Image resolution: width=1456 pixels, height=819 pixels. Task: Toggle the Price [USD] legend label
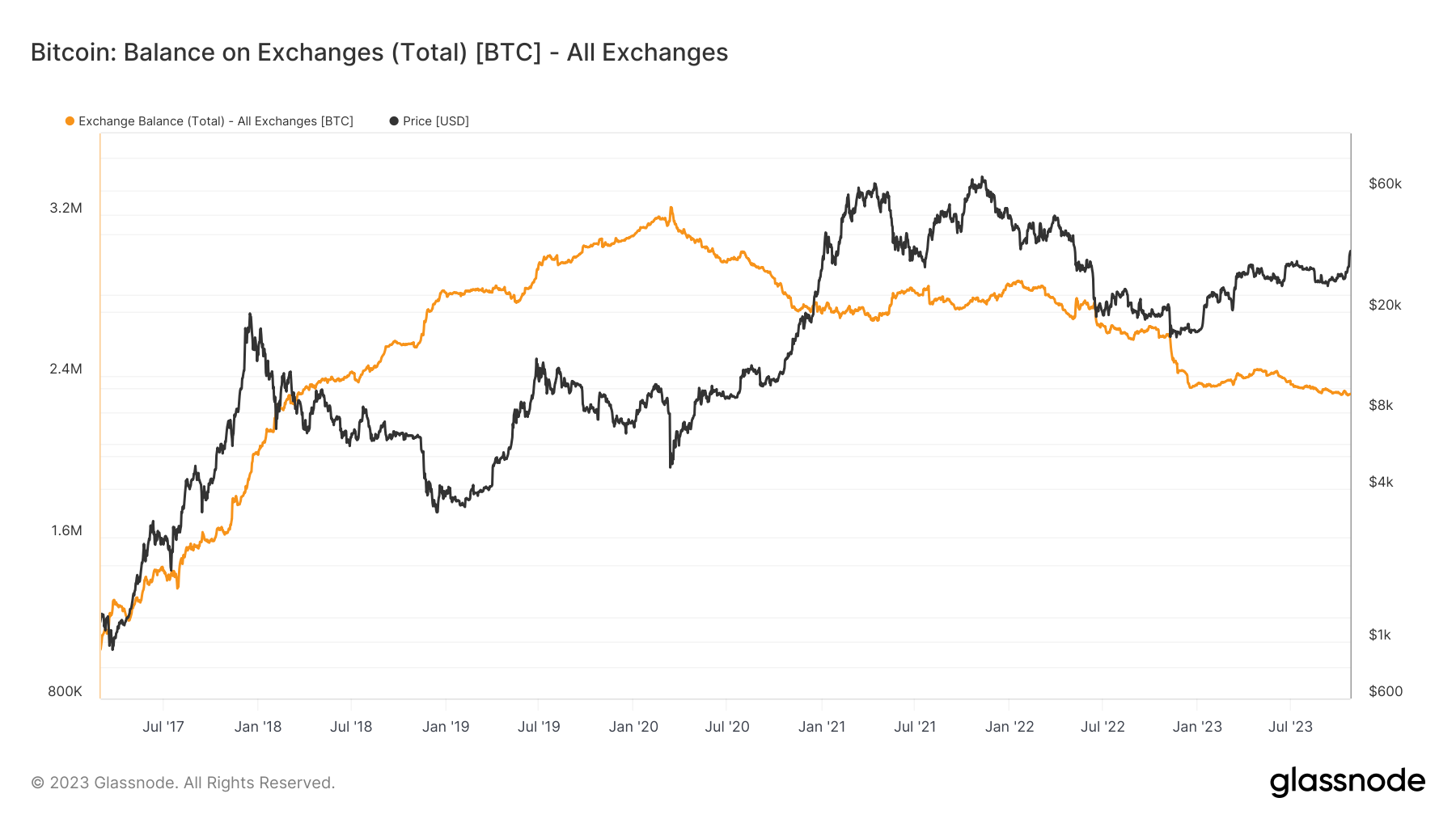coord(436,121)
